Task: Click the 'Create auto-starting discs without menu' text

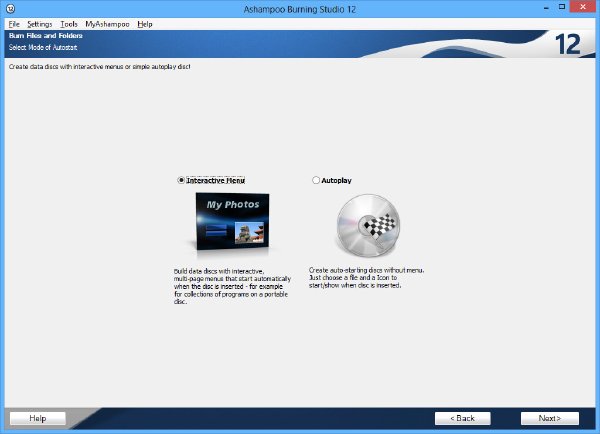Action: pos(367,270)
